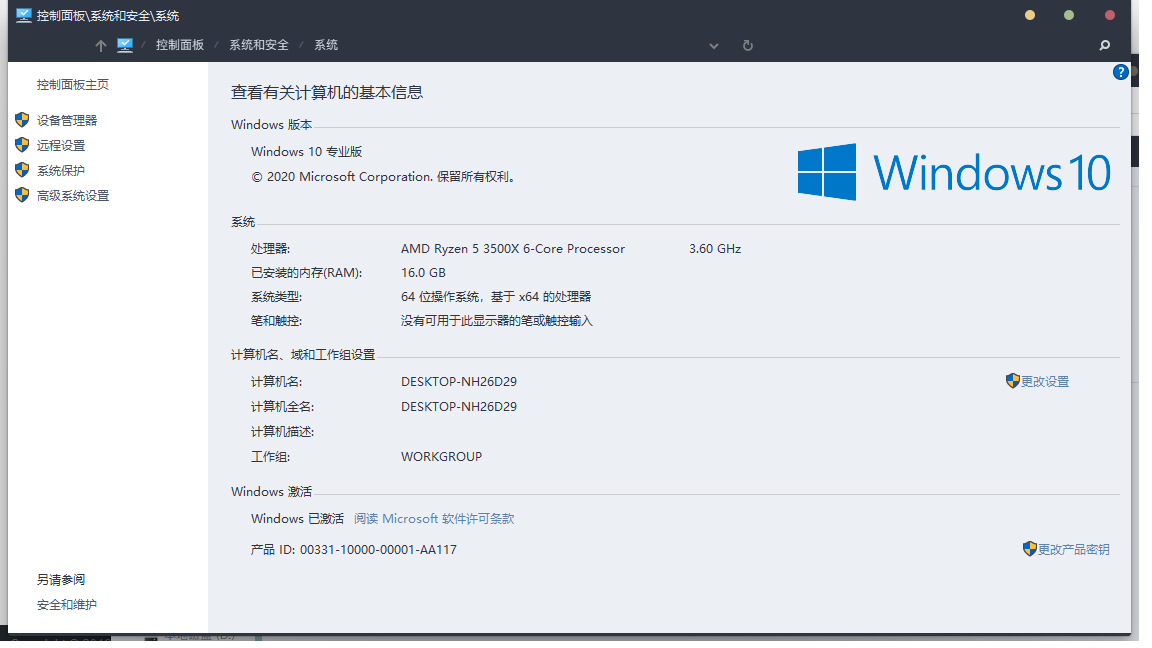Screen dimensions: 1152x648
Task: Click the 2020 Microsoft Corporation copyright line
Action: [385, 176]
